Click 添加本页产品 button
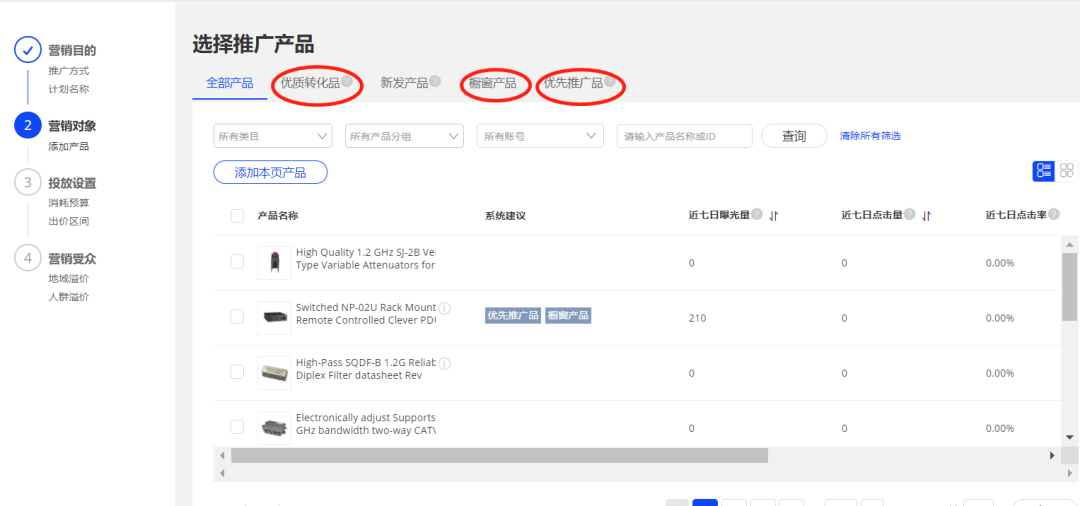Image resolution: width=1080 pixels, height=506 pixels. pos(270,172)
